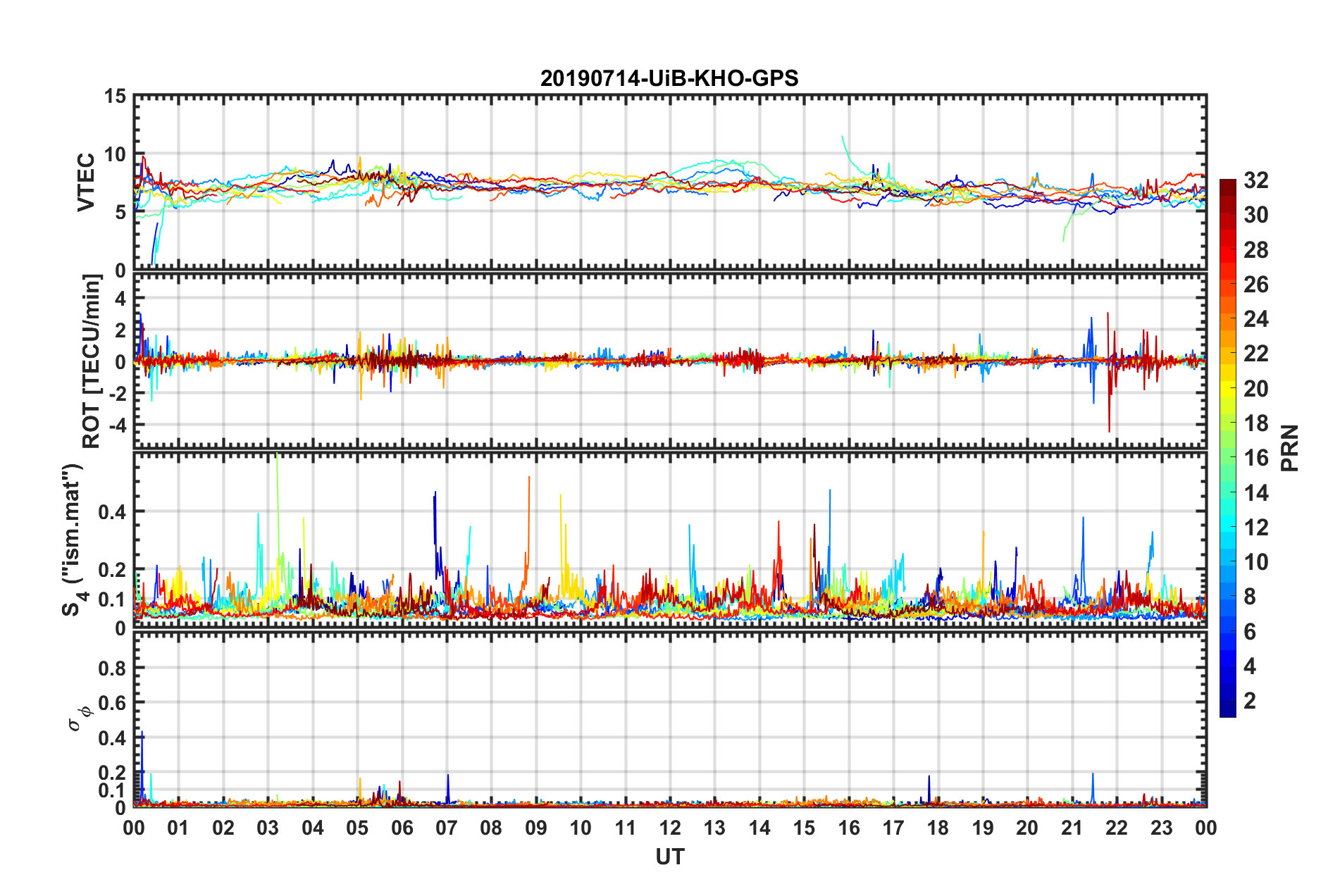The image size is (1340, 896).
Task: Click colorbar tick label 32
Action: 1255,180
